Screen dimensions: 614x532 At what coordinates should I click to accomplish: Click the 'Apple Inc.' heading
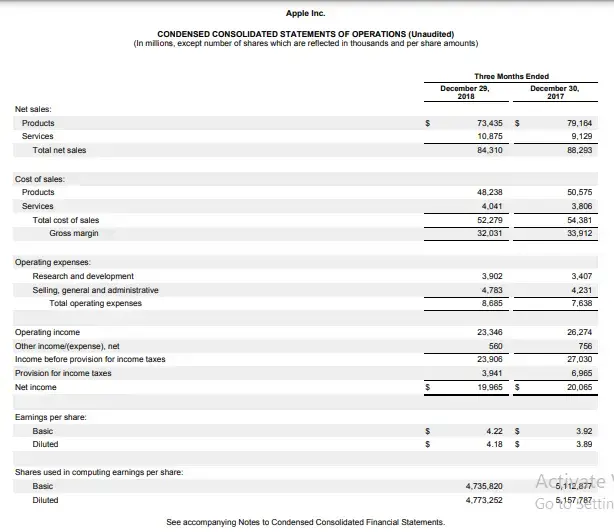(305, 13)
